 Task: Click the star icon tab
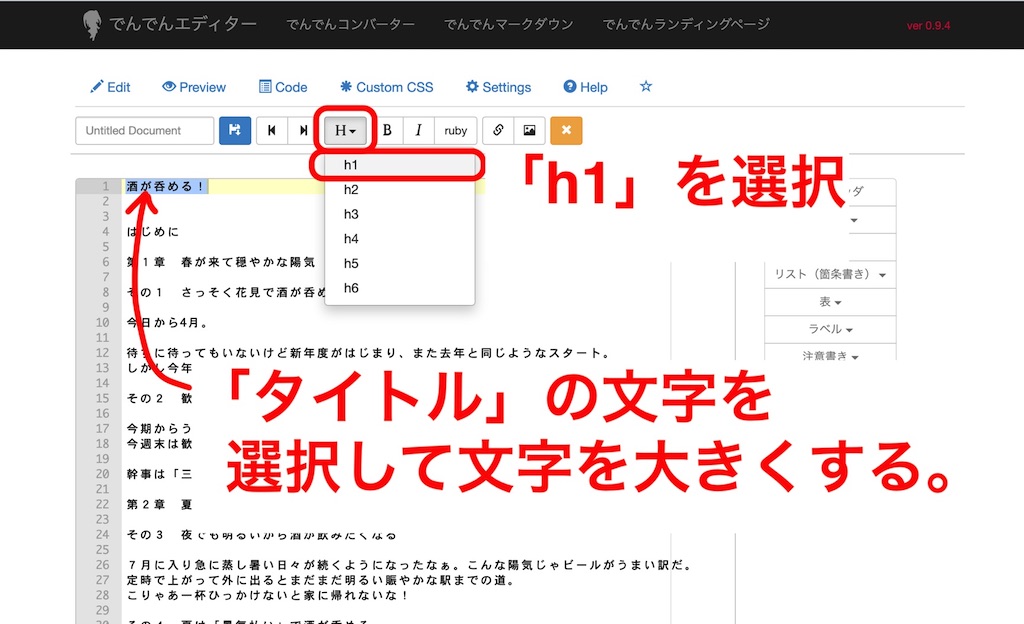[645, 87]
